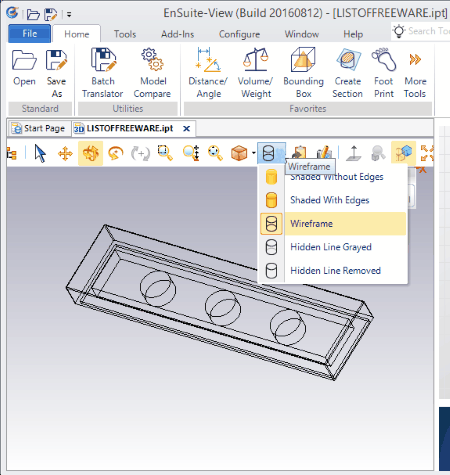Toggle the Rotate view tool

click(x=91, y=153)
